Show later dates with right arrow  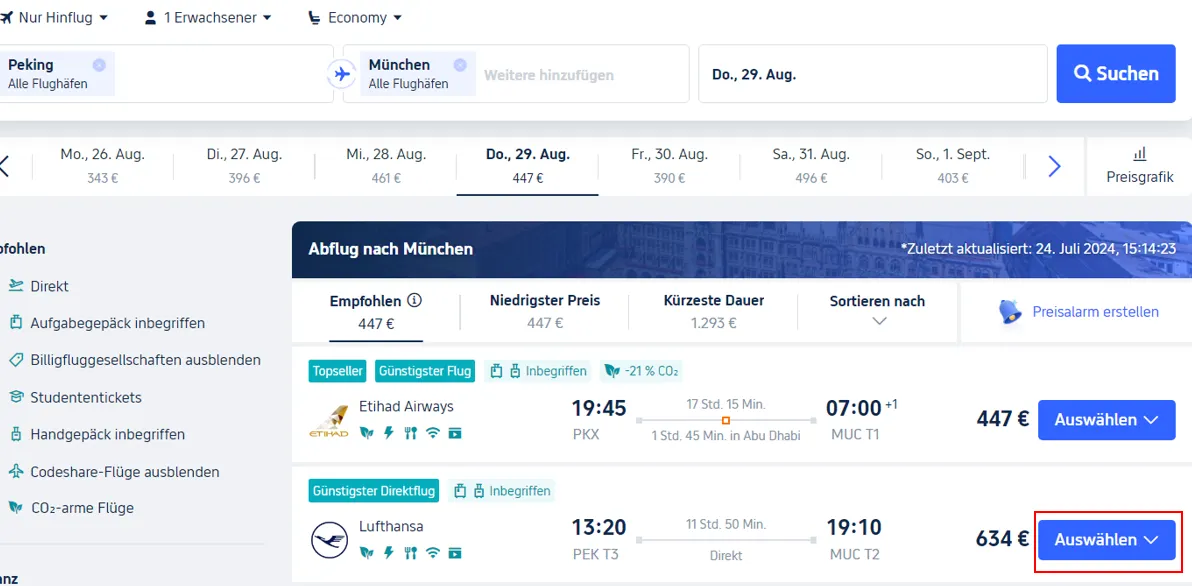(1054, 166)
